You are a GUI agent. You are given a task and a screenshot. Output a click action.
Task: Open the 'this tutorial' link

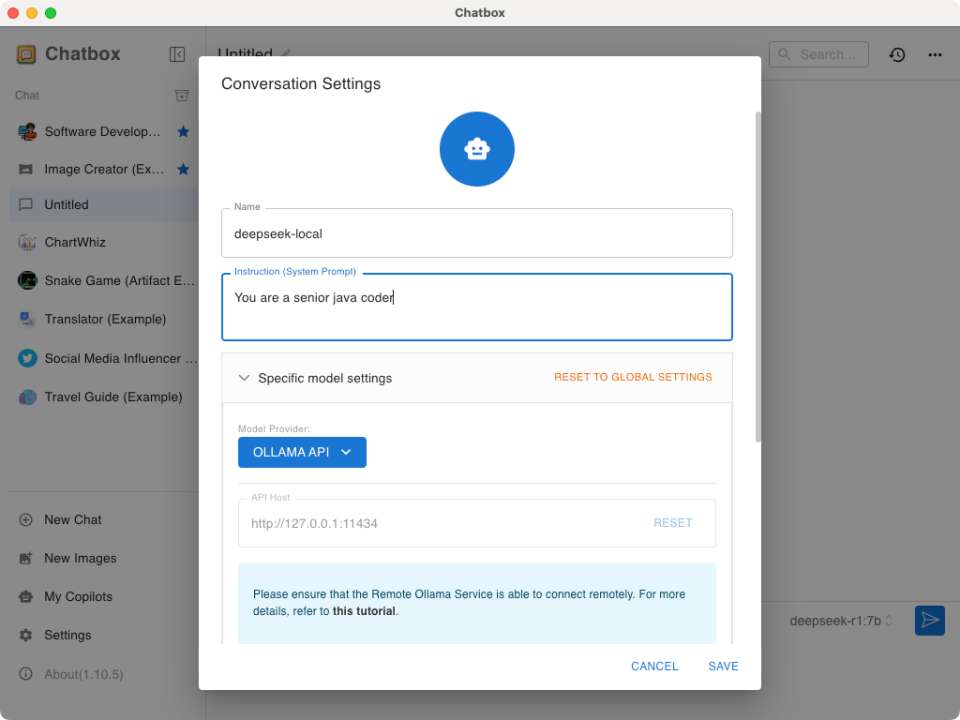364,611
